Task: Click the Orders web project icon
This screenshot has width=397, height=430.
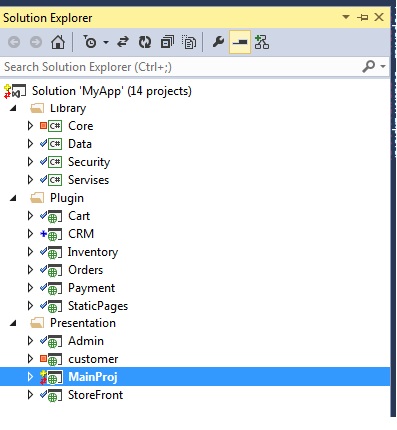Action: click(55, 270)
